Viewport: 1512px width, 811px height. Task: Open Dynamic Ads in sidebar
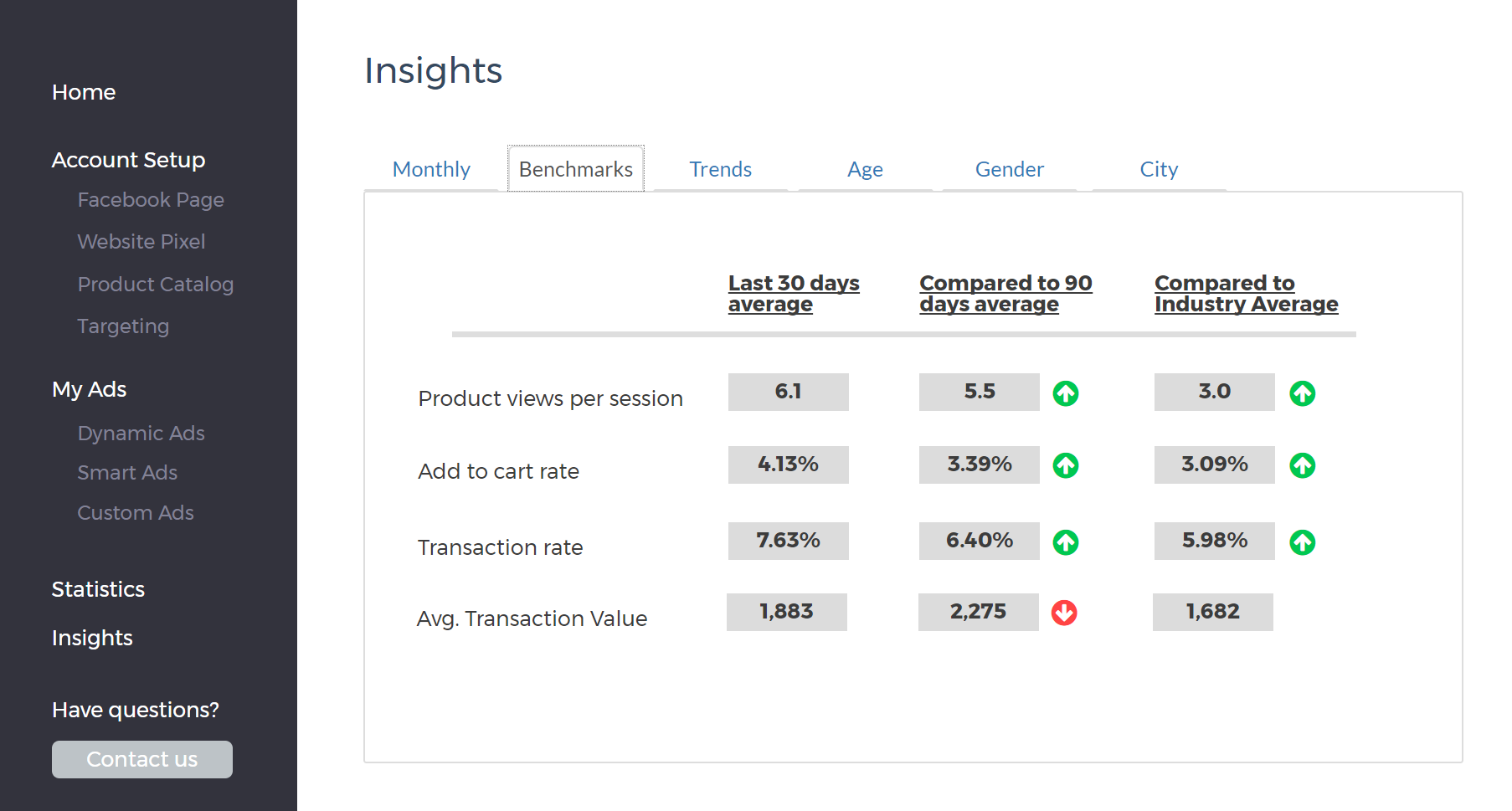coord(141,434)
